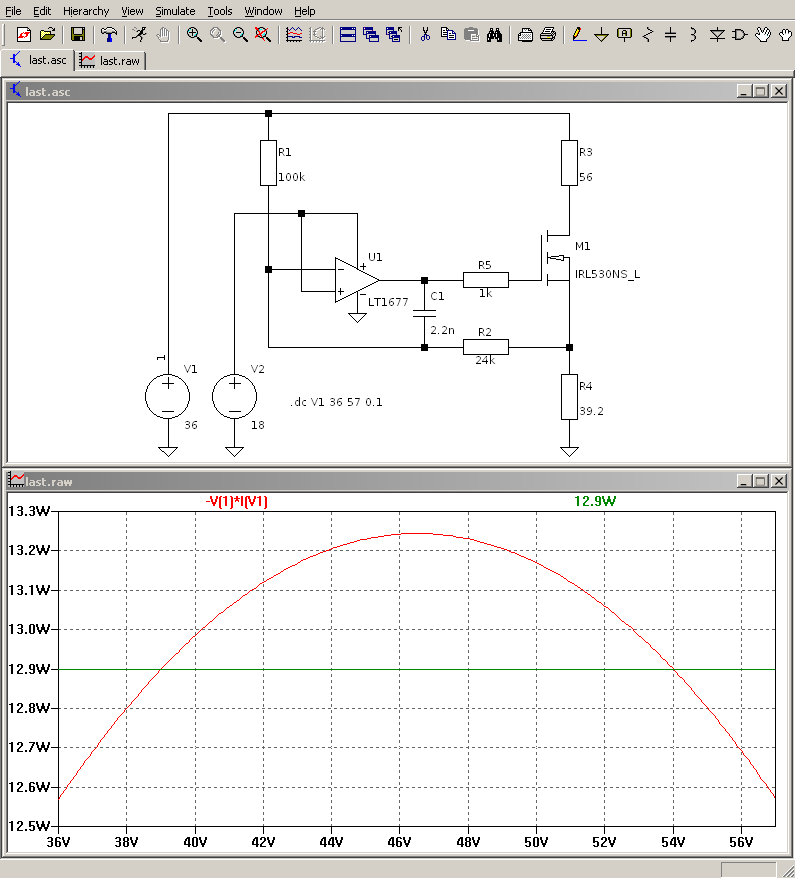Open Control Panel hammer icon
Viewport: 795px width, 878px height.
pyautogui.click(x=109, y=35)
